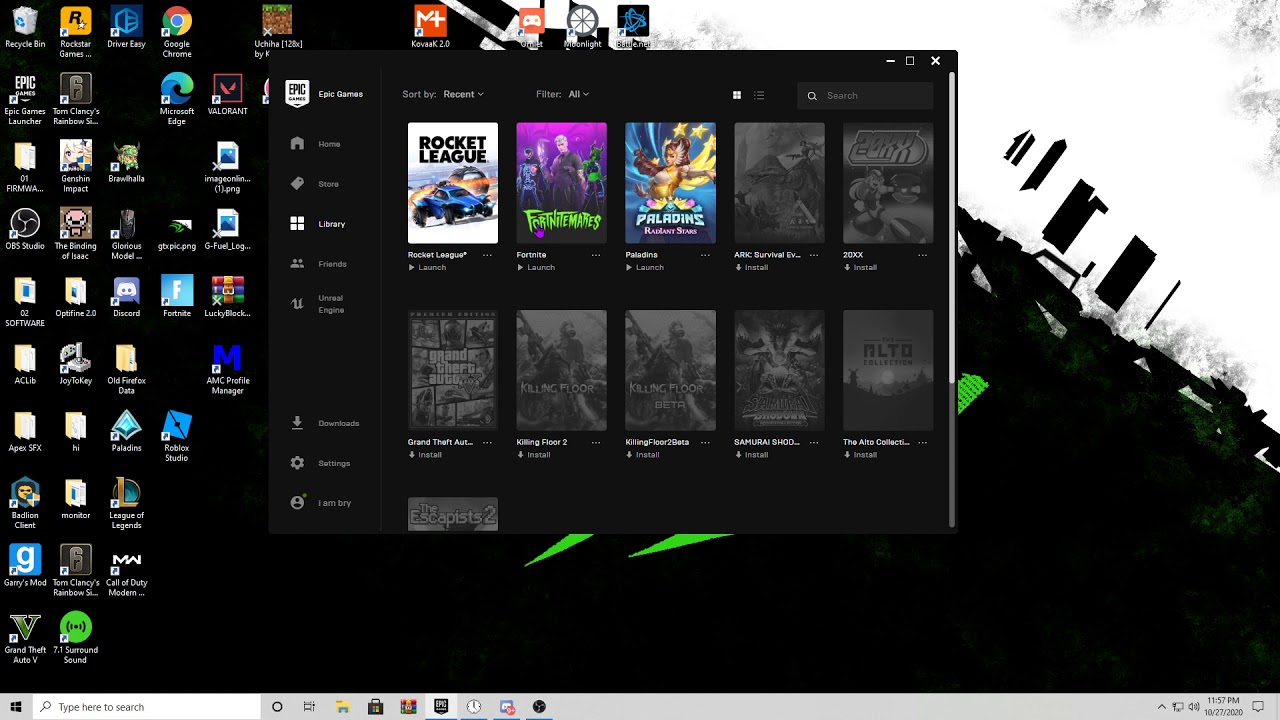Open options menu for SAMURAI SHODOWN

pyautogui.click(x=814, y=442)
